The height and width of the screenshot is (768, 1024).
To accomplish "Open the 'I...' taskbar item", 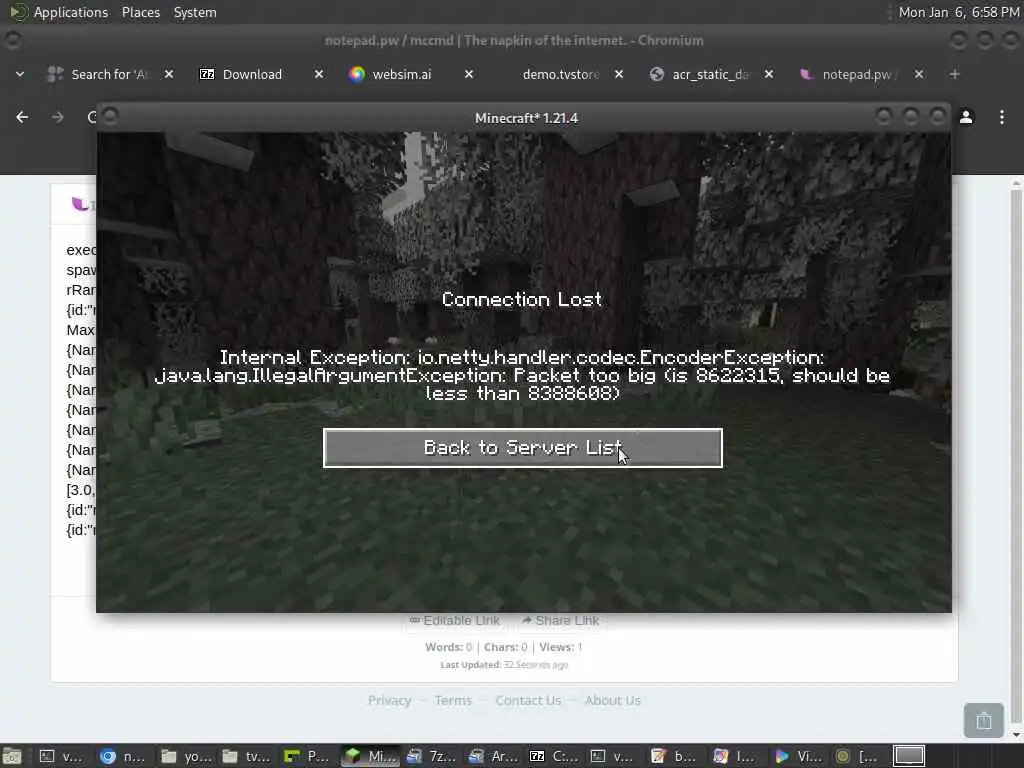I will tap(734, 756).
